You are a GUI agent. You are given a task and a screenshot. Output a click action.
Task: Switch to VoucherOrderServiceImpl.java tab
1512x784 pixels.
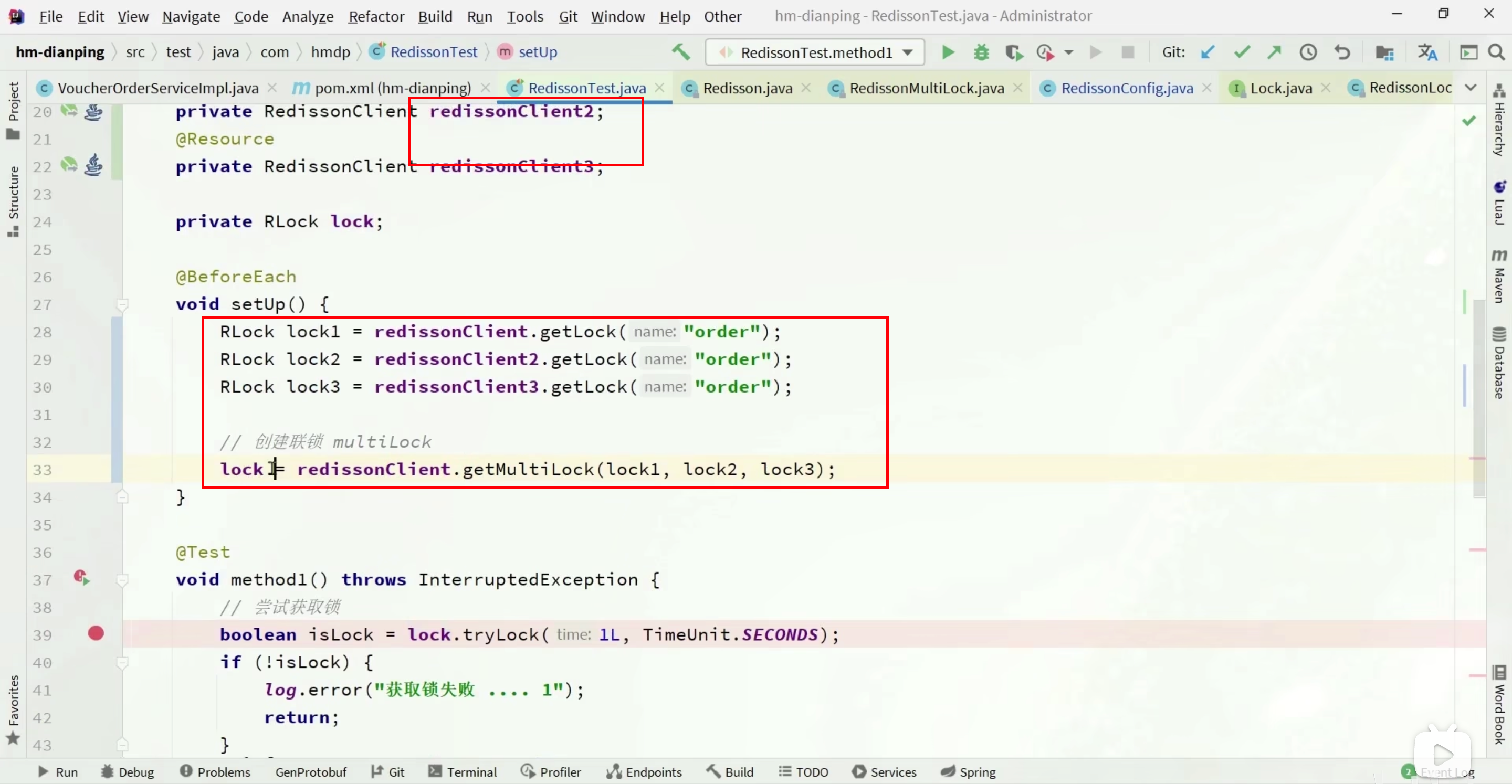tap(158, 88)
